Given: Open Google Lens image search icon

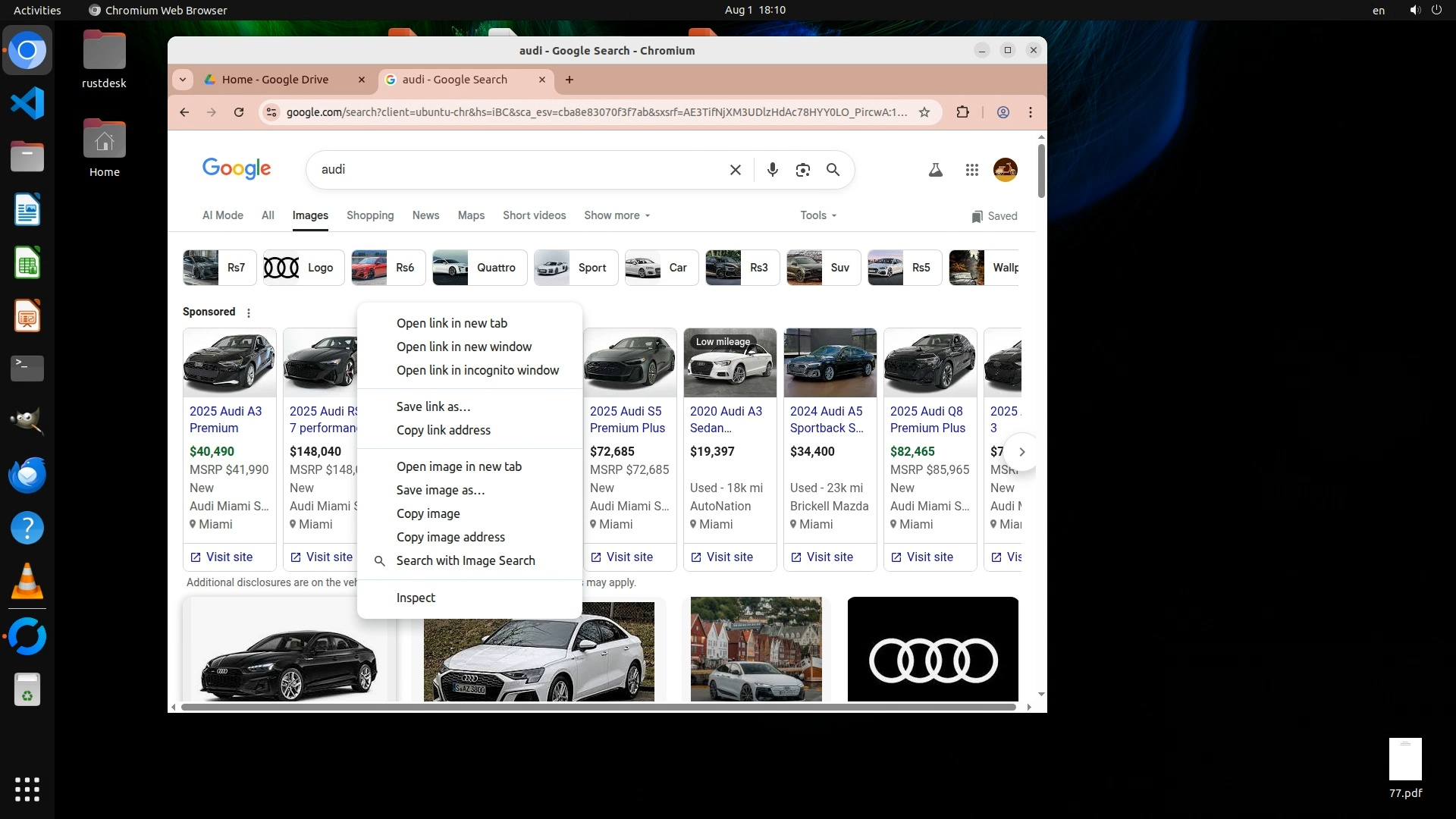Looking at the screenshot, I should click(802, 170).
